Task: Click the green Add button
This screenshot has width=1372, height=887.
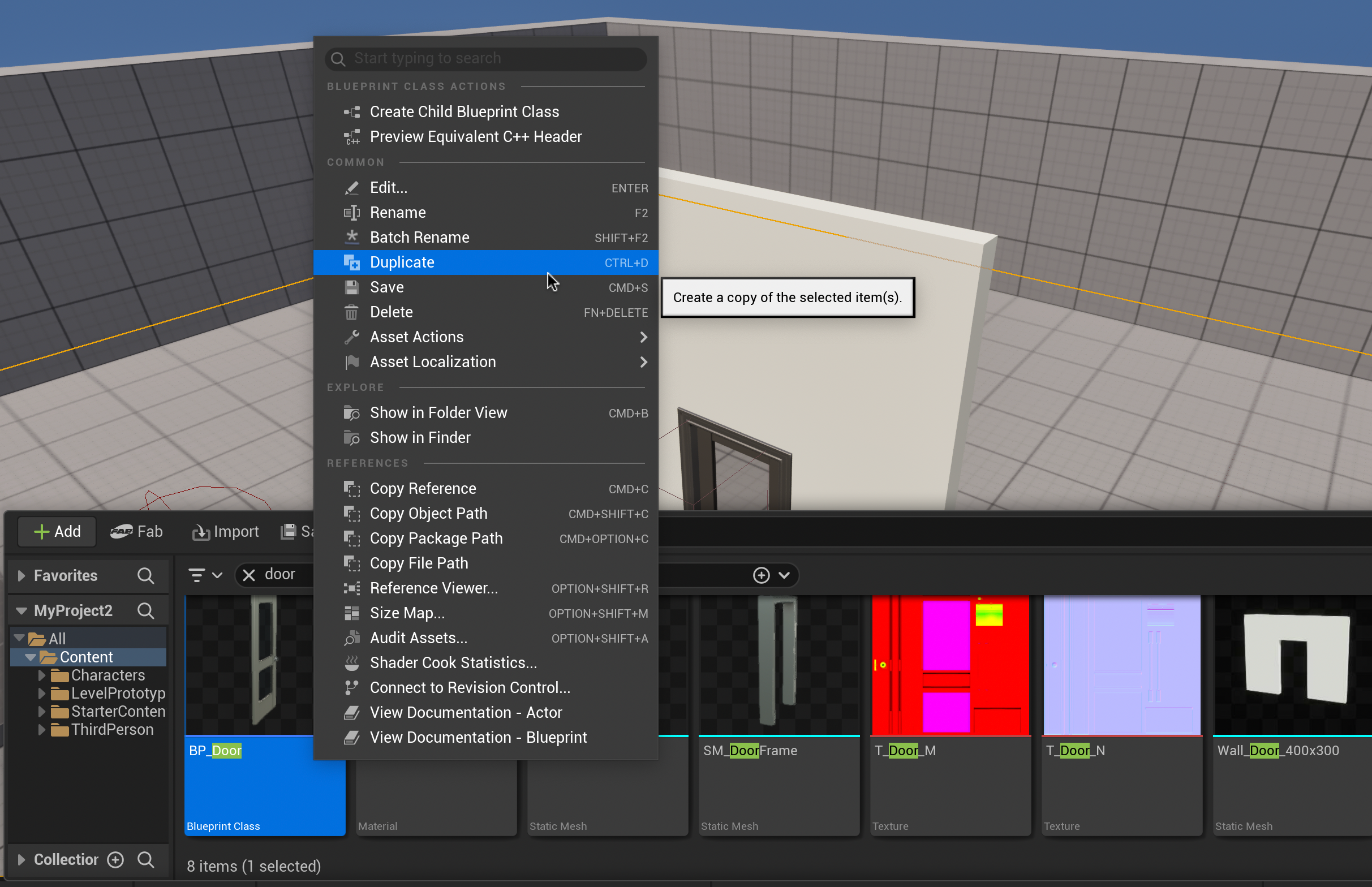Action: (x=57, y=531)
